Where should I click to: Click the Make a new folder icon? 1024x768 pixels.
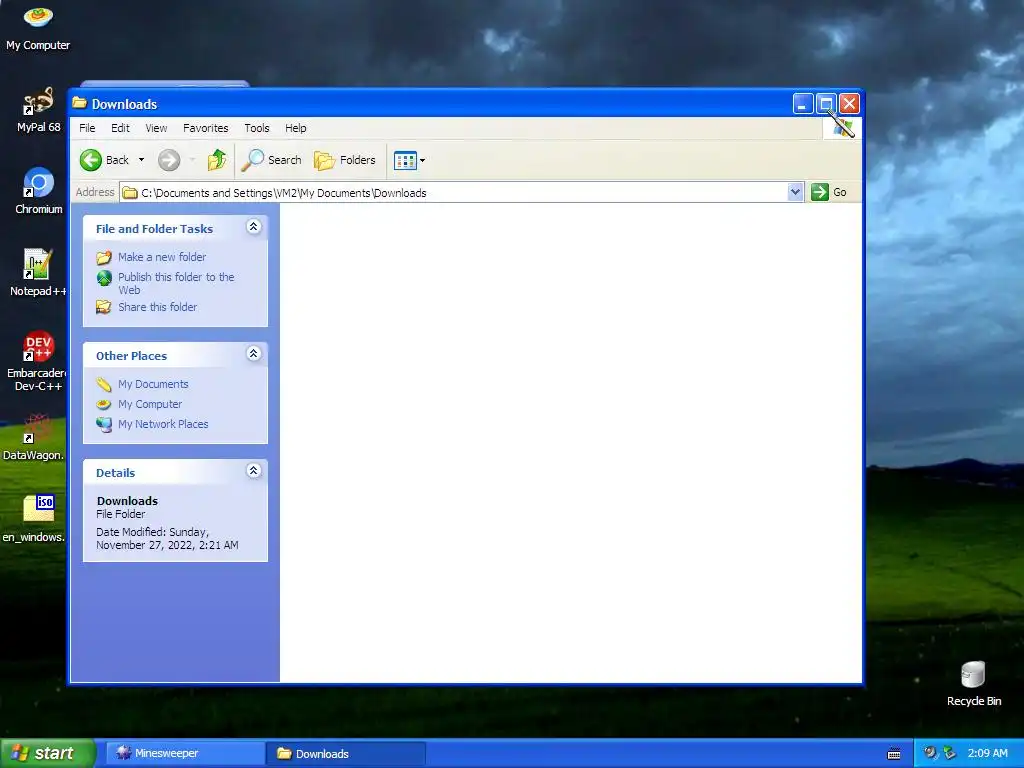104,257
